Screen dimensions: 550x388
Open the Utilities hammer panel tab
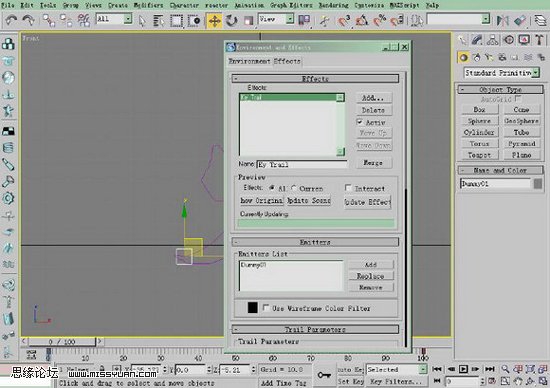point(539,40)
